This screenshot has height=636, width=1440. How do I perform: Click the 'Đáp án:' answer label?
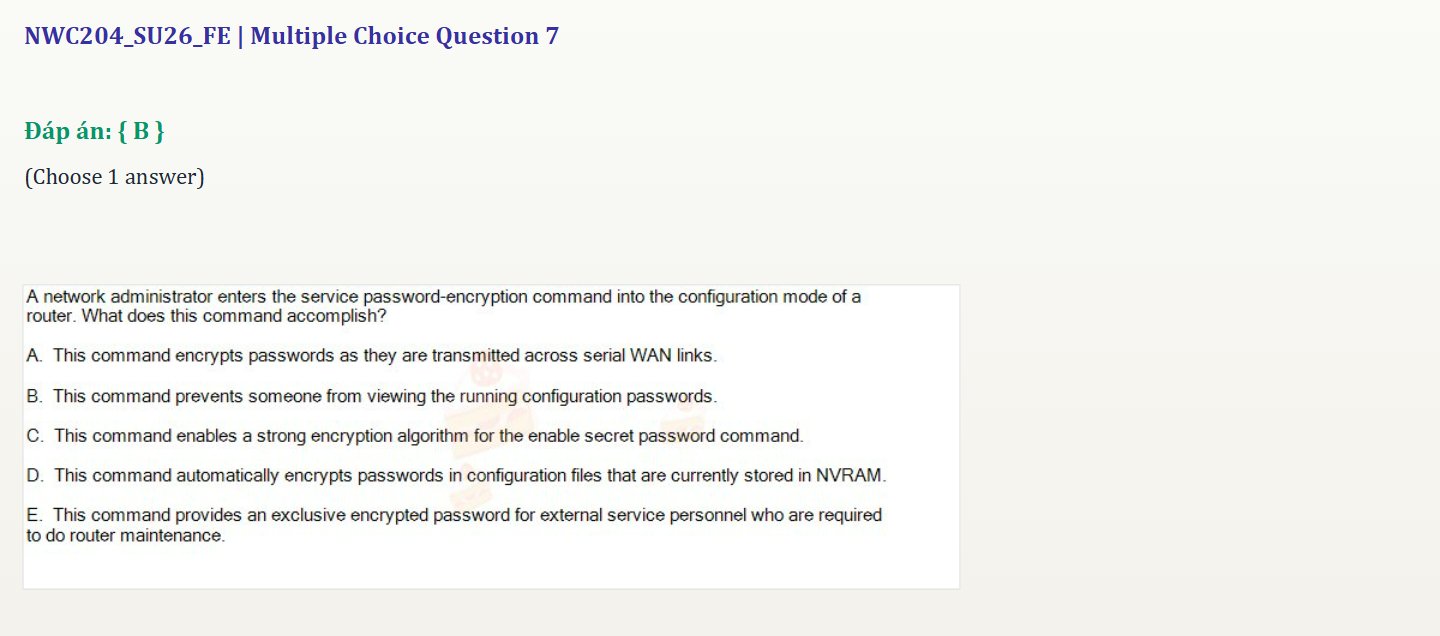pos(68,130)
